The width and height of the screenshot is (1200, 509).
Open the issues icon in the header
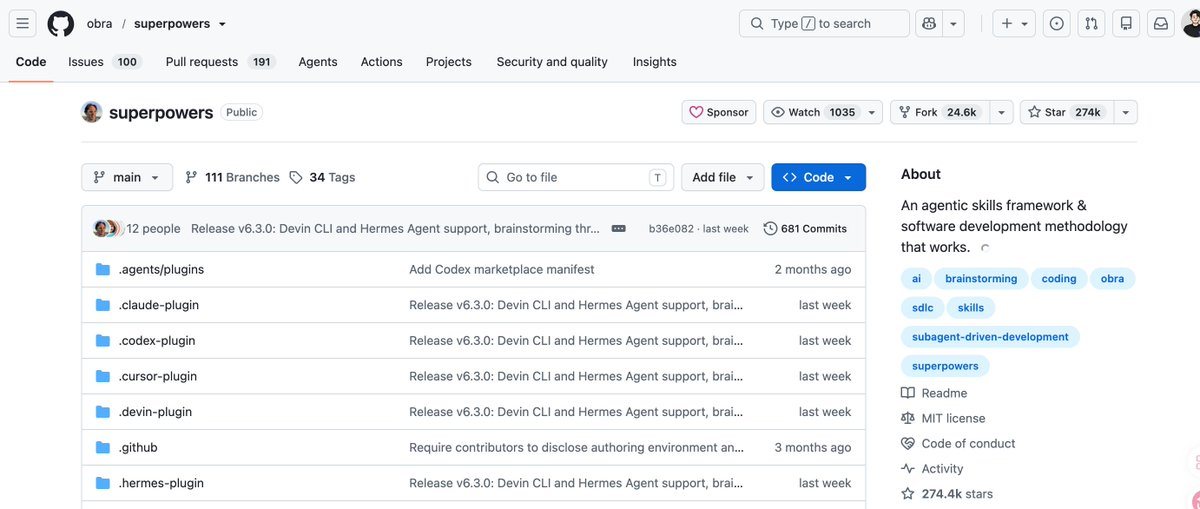click(x=1057, y=23)
